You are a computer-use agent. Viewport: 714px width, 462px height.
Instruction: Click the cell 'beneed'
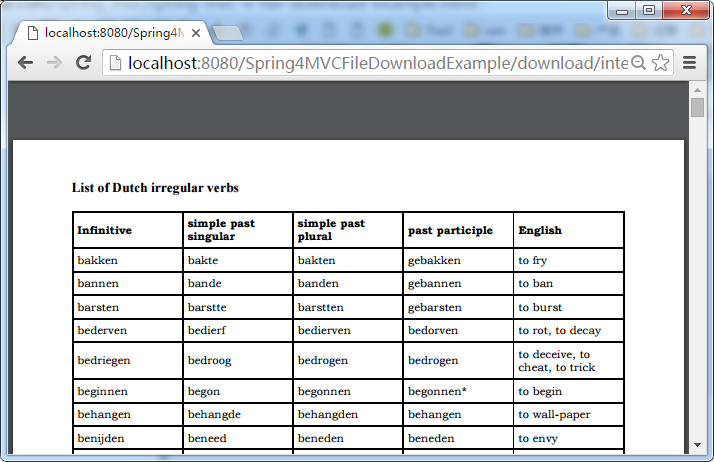tap(238, 438)
